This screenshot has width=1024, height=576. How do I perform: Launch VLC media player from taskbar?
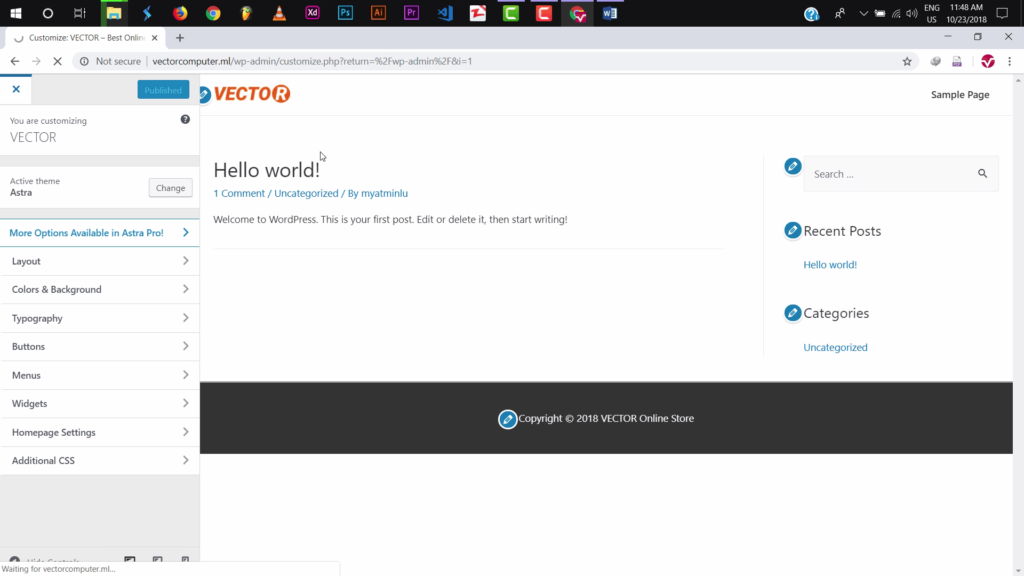coord(279,13)
